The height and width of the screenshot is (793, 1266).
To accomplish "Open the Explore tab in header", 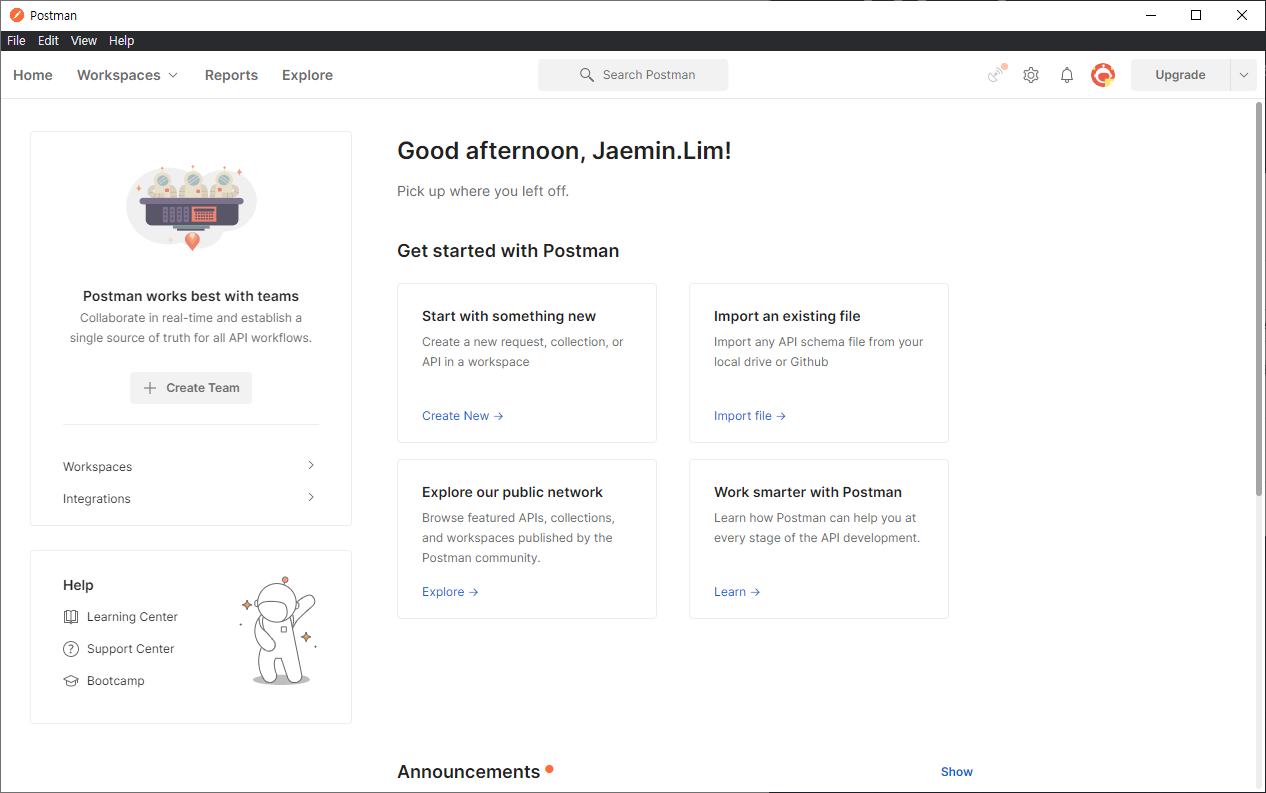I will coord(307,75).
